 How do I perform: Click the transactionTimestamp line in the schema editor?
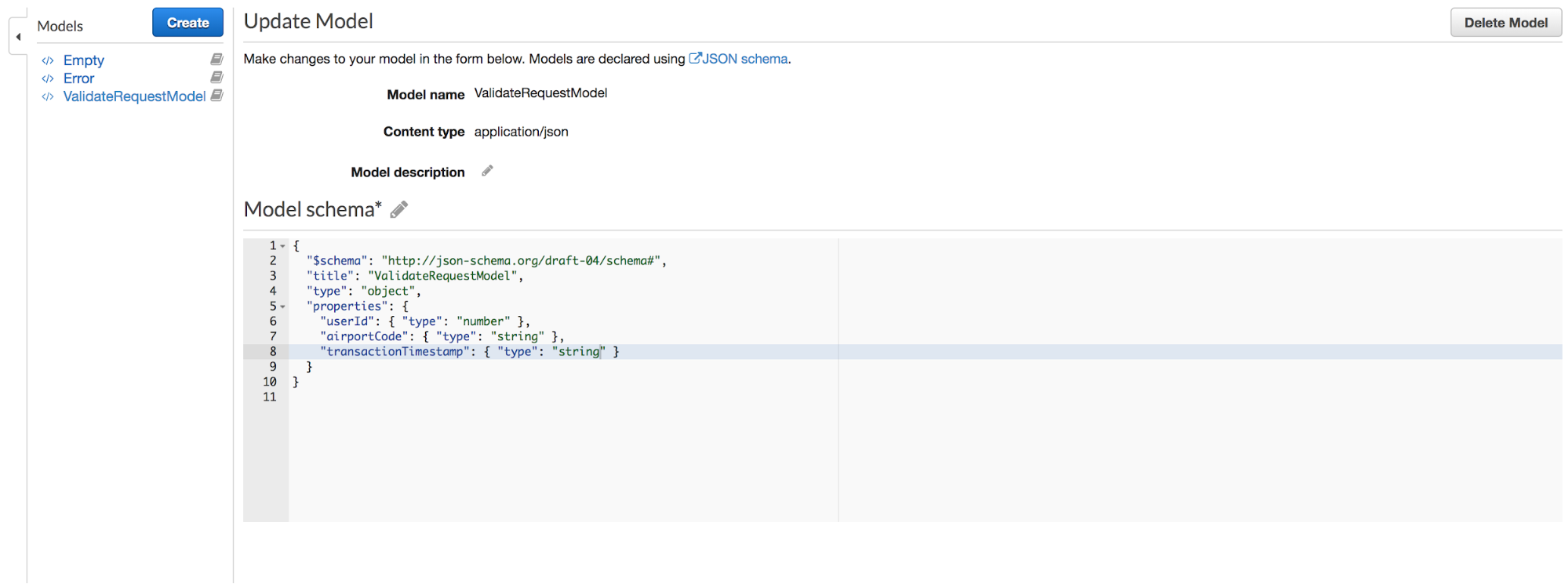pyautogui.click(x=469, y=352)
